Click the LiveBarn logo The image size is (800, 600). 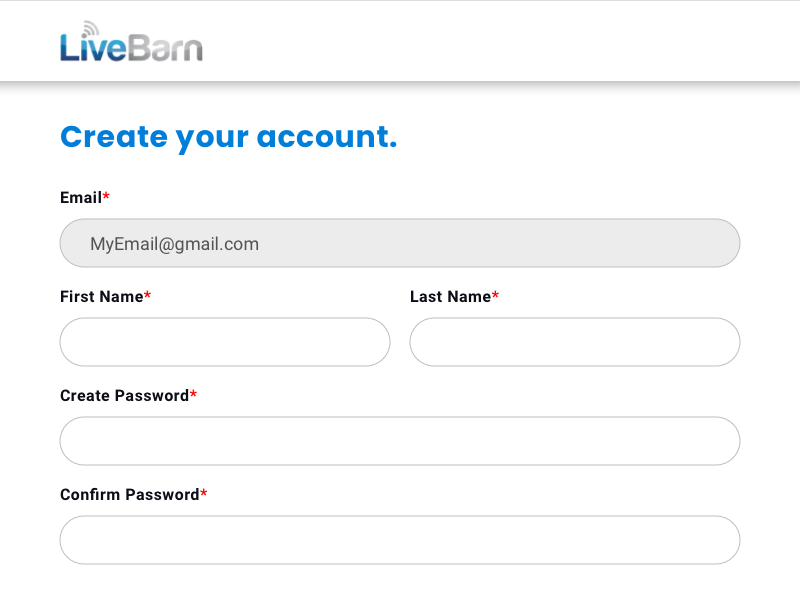coord(131,46)
